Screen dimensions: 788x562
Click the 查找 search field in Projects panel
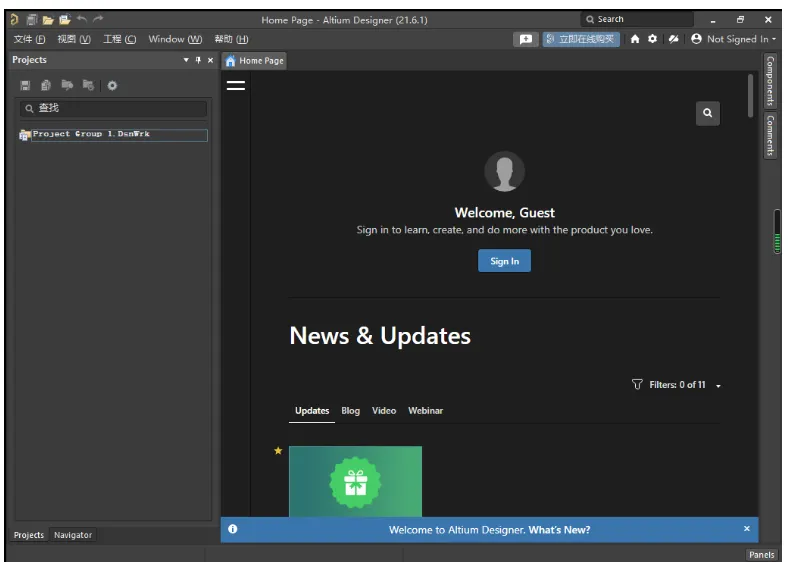click(113, 108)
